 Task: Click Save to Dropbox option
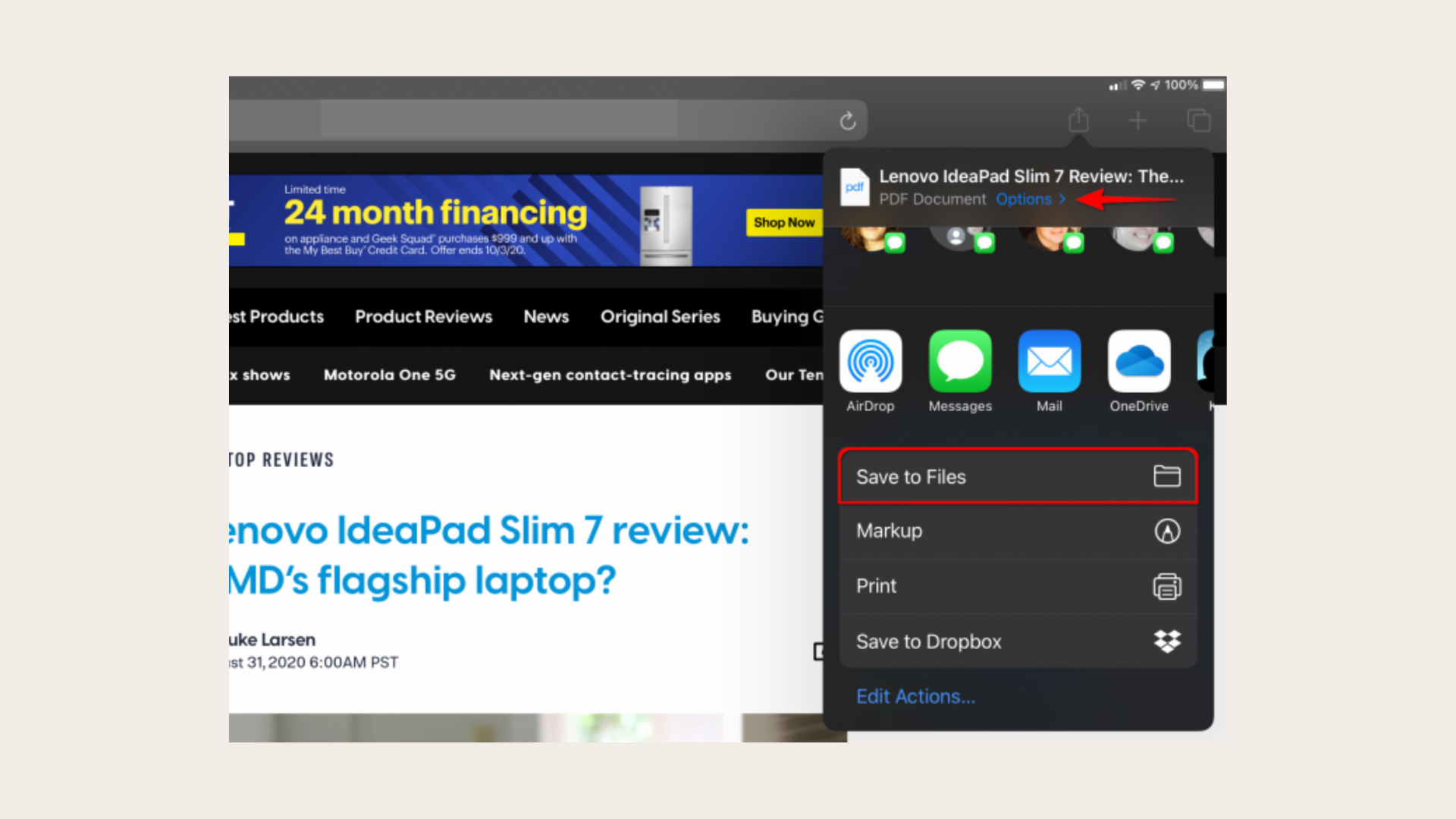click(1016, 641)
